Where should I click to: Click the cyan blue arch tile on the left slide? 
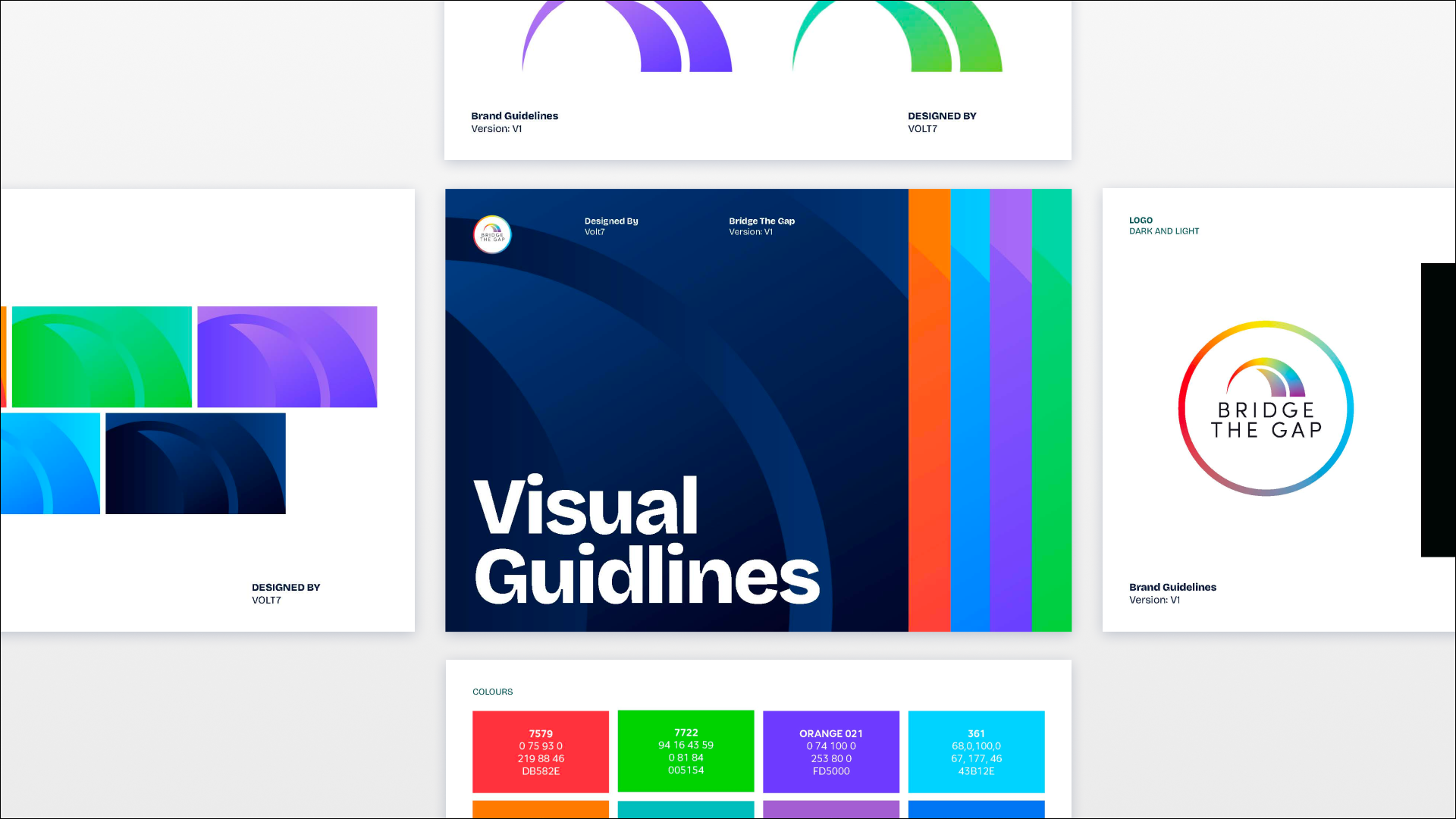point(50,463)
